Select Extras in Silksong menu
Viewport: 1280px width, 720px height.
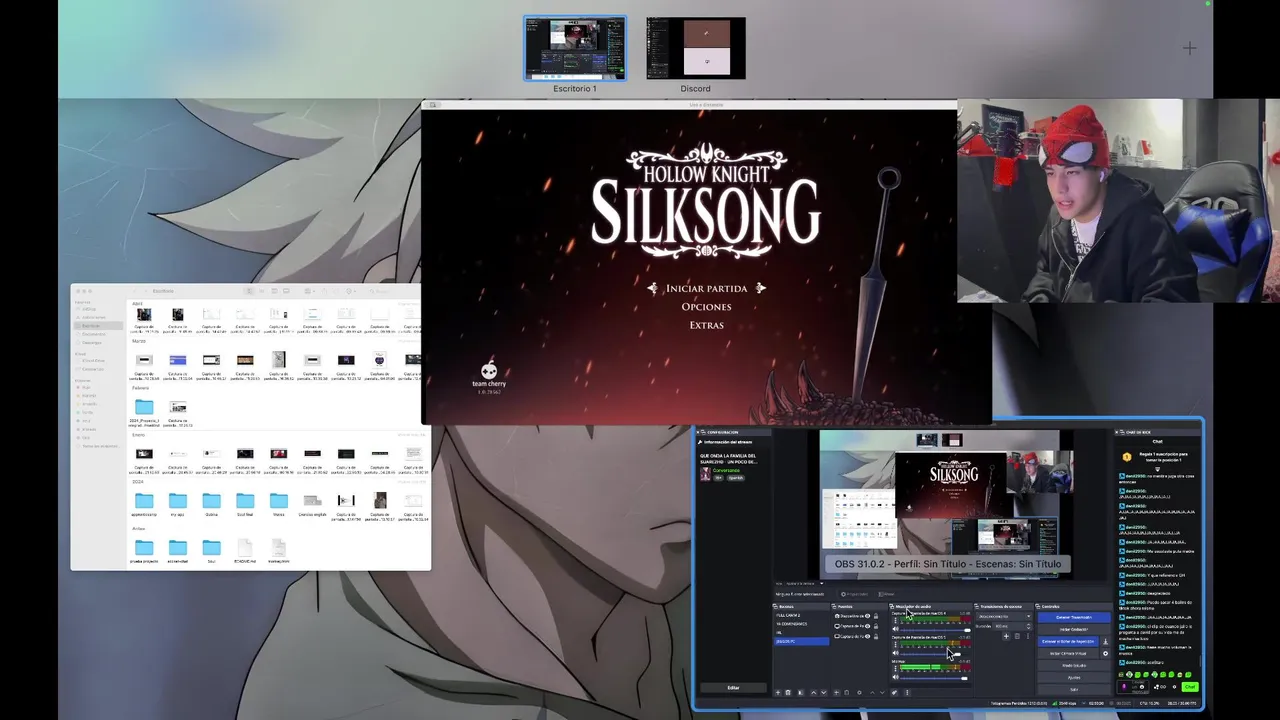706,325
